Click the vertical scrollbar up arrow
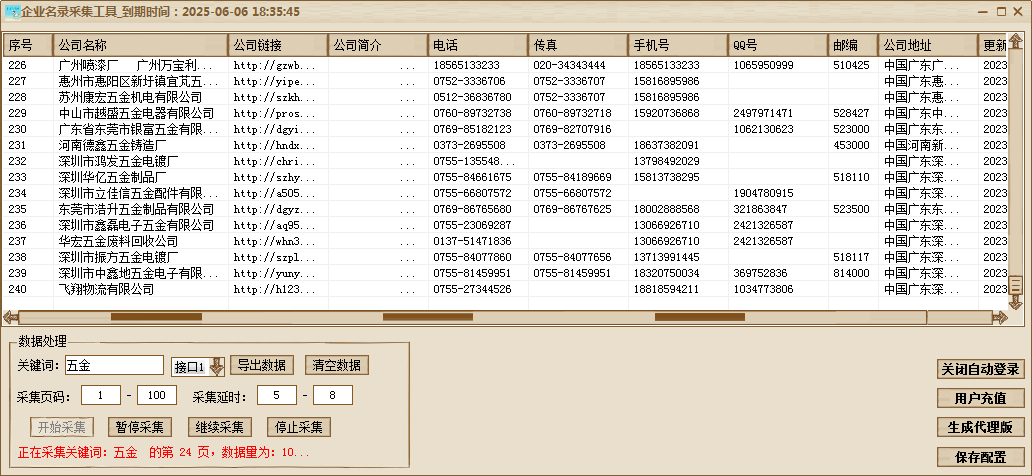The image size is (1032, 476). coord(1015,42)
